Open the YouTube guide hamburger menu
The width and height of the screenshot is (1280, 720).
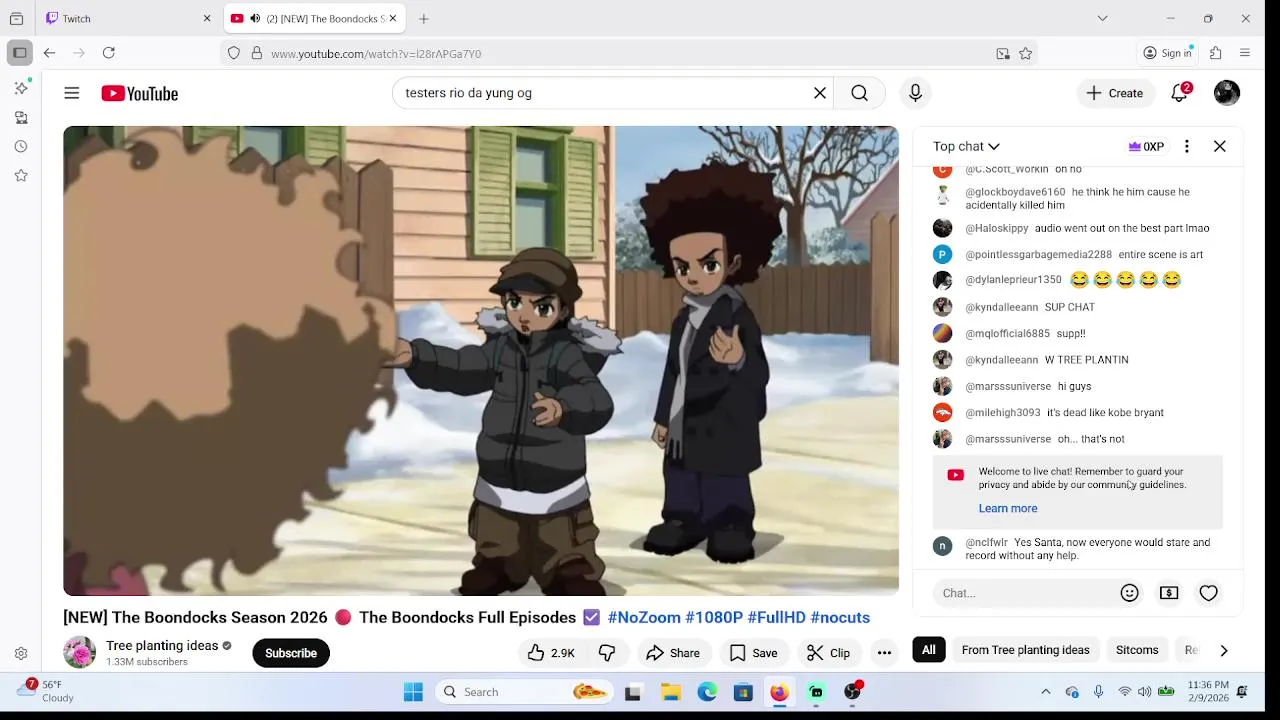(72, 93)
